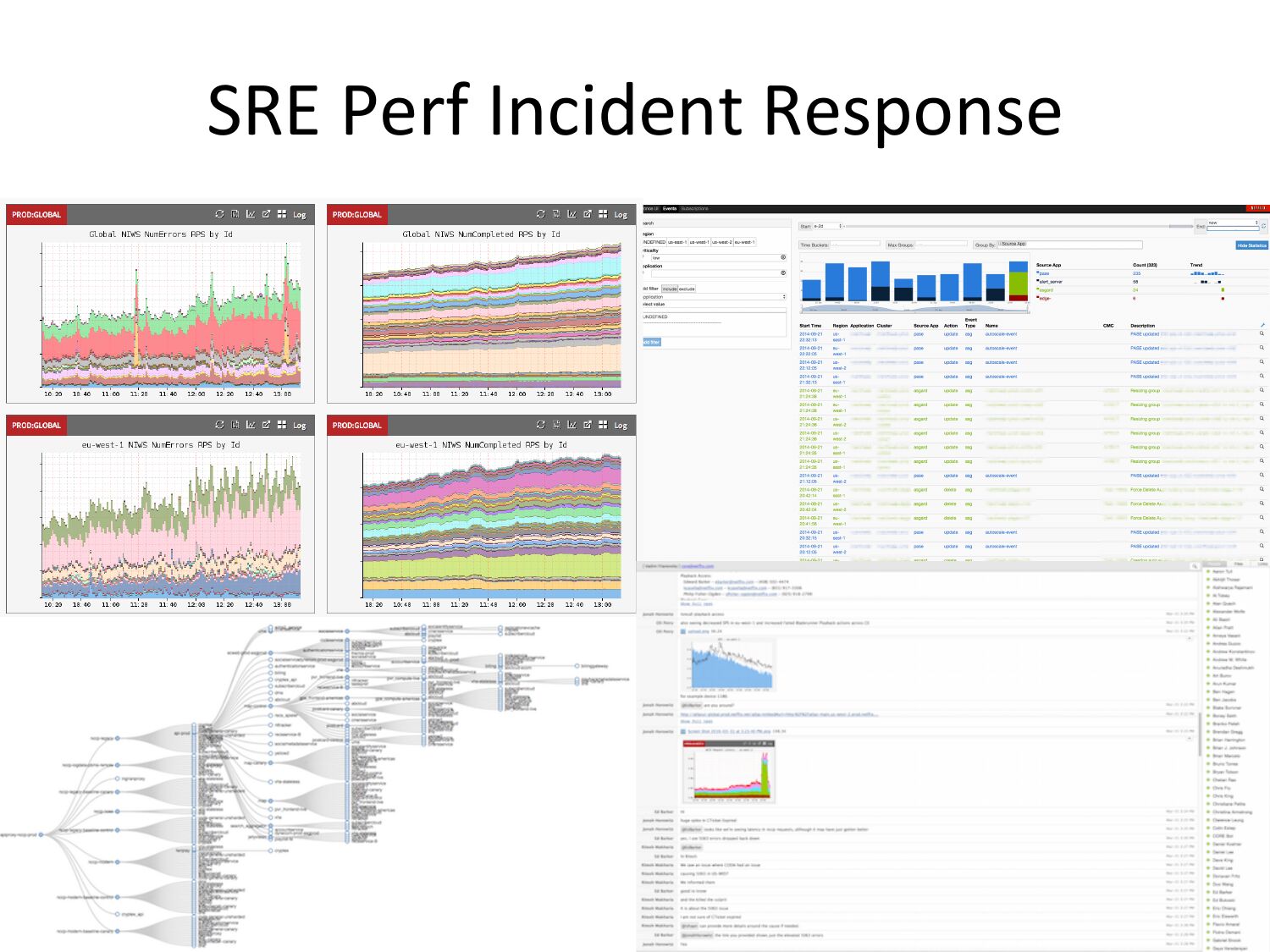Switch to the Subscriptions tab
Viewport: 1270px width, 952px height.
695,208
